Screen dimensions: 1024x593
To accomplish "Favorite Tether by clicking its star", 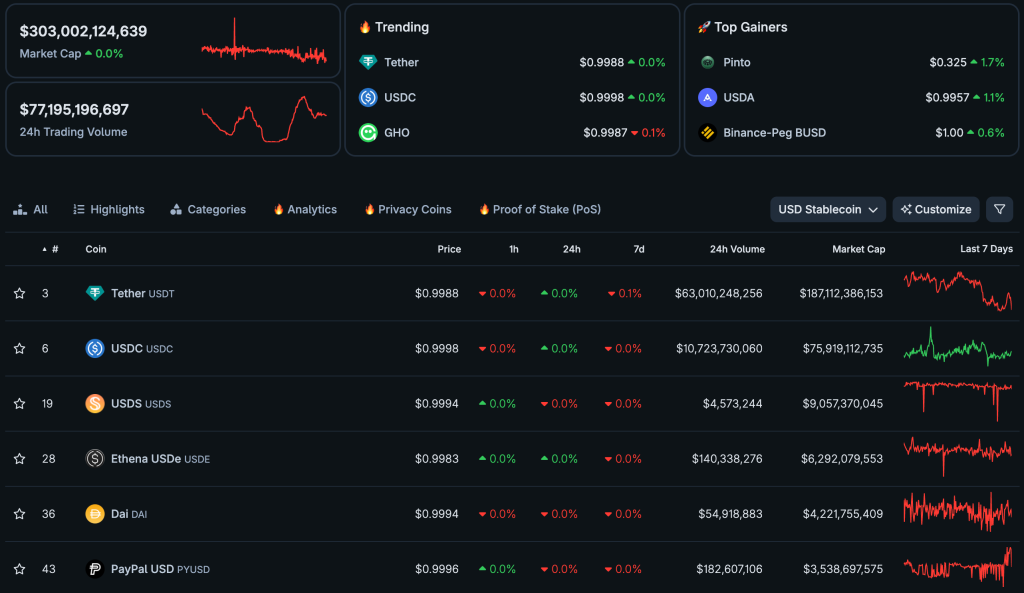I will click(18, 293).
